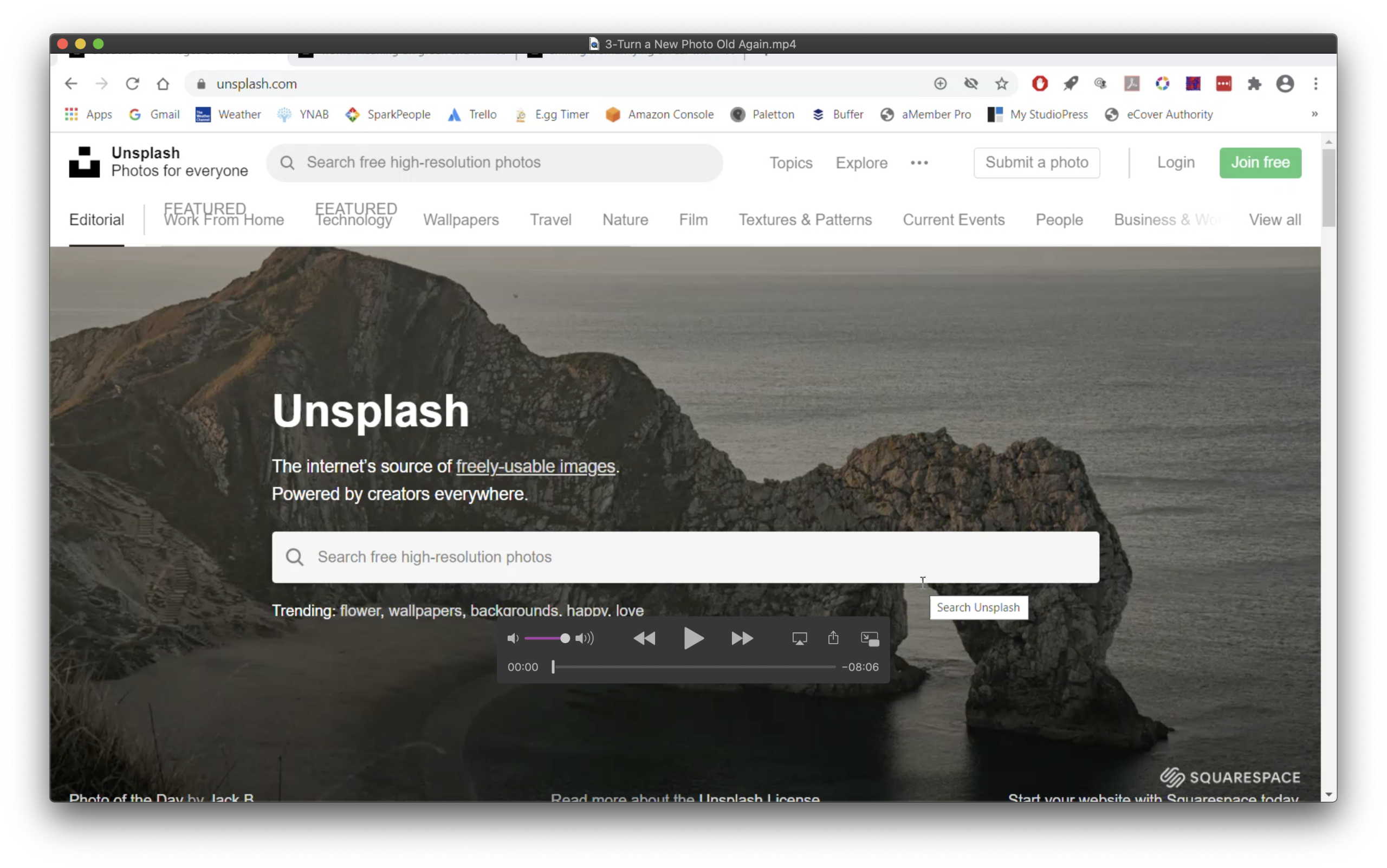
Task: Click the browser forward arrow
Action: point(102,84)
